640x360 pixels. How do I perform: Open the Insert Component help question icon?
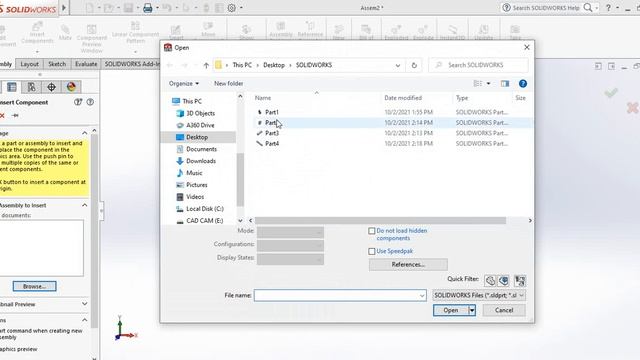pos(90,102)
